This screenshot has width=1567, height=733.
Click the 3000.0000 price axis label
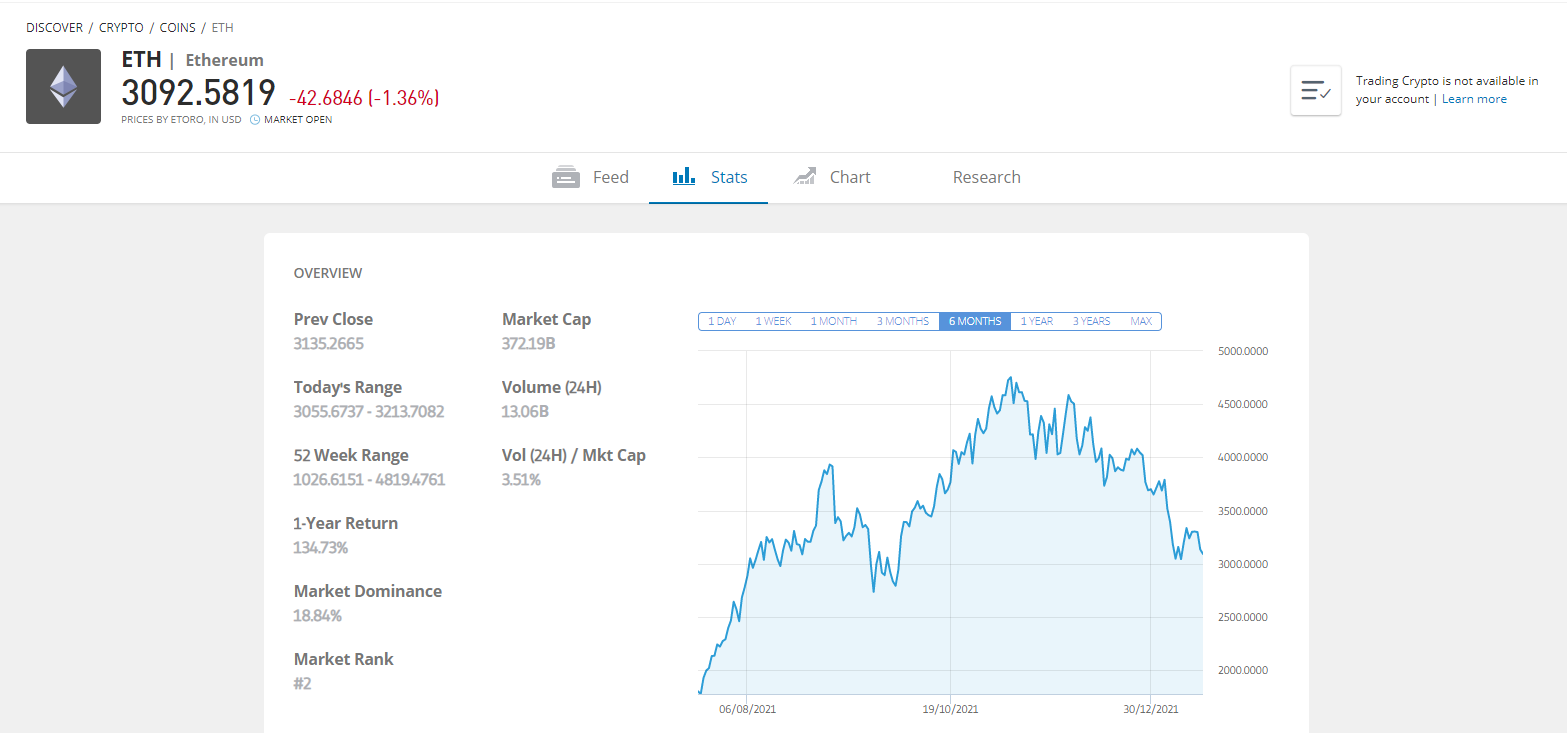coord(1242,564)
